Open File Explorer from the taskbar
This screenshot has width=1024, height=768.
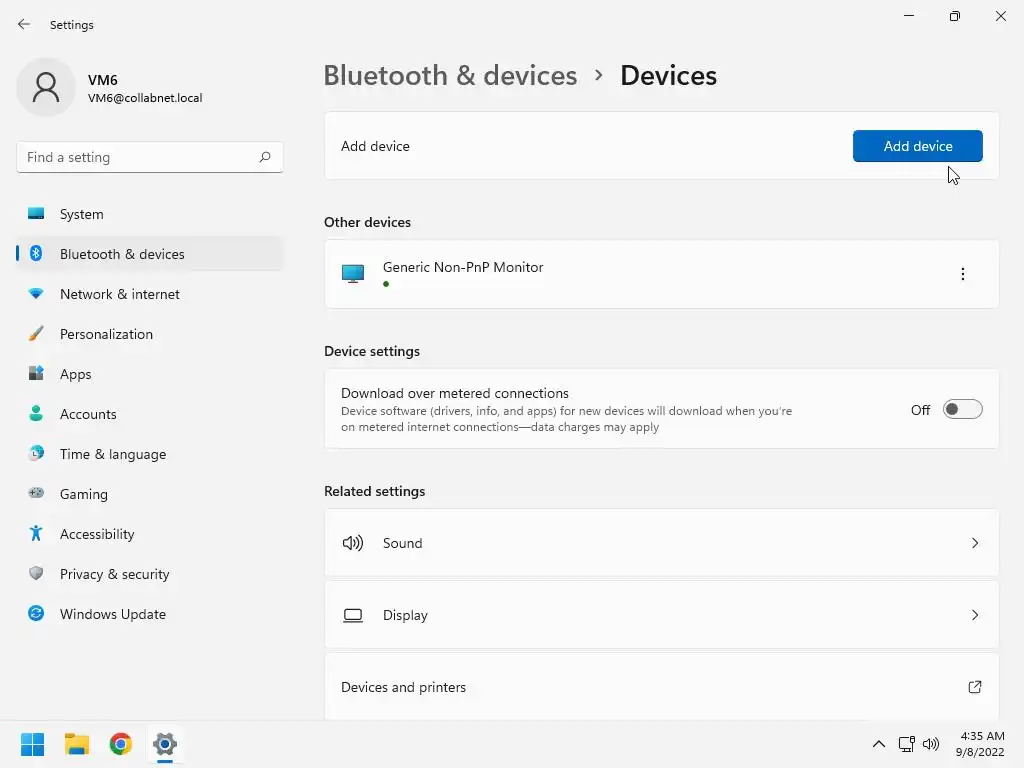point(77,744)
